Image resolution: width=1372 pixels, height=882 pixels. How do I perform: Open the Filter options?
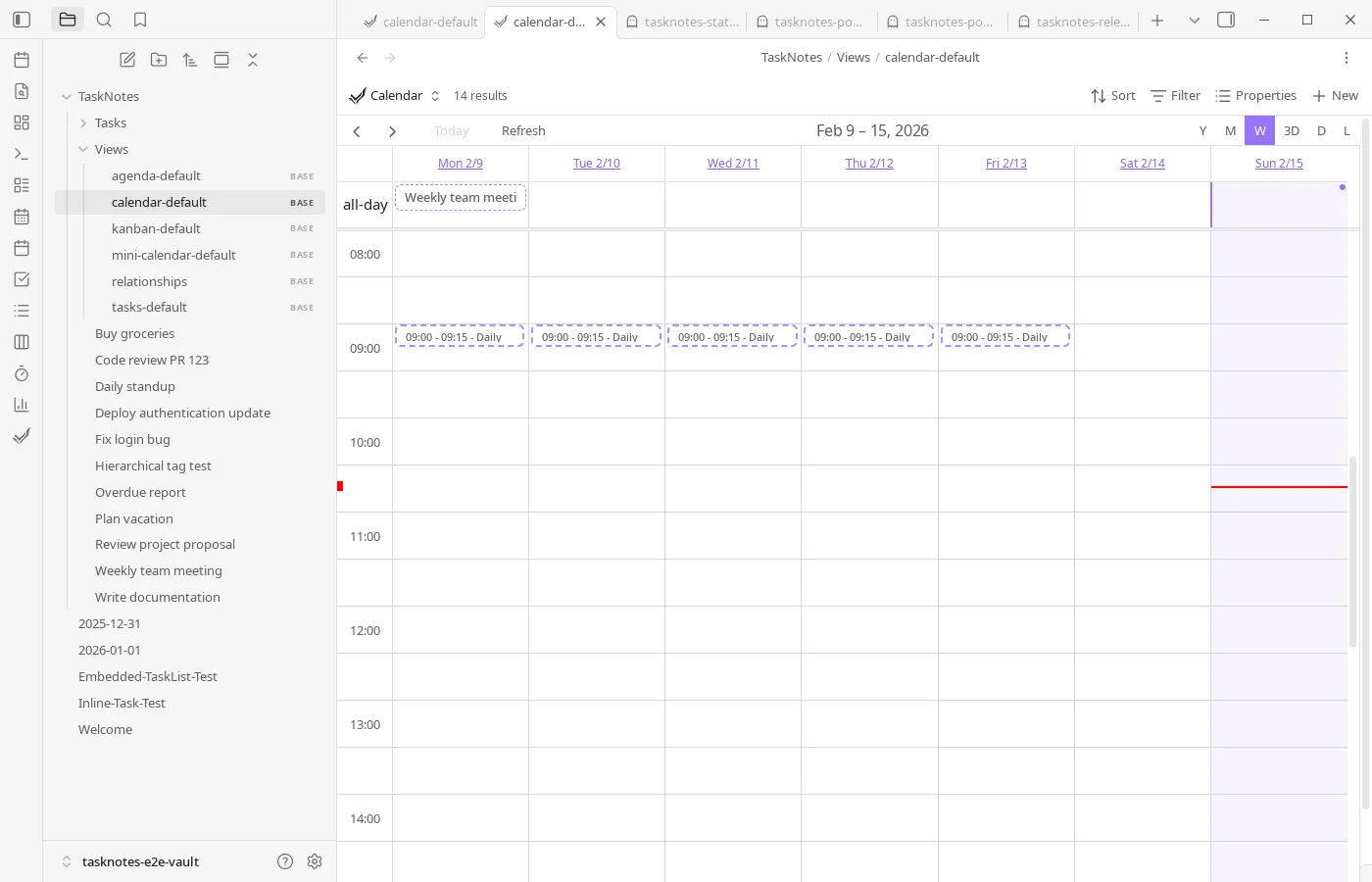1175,95
